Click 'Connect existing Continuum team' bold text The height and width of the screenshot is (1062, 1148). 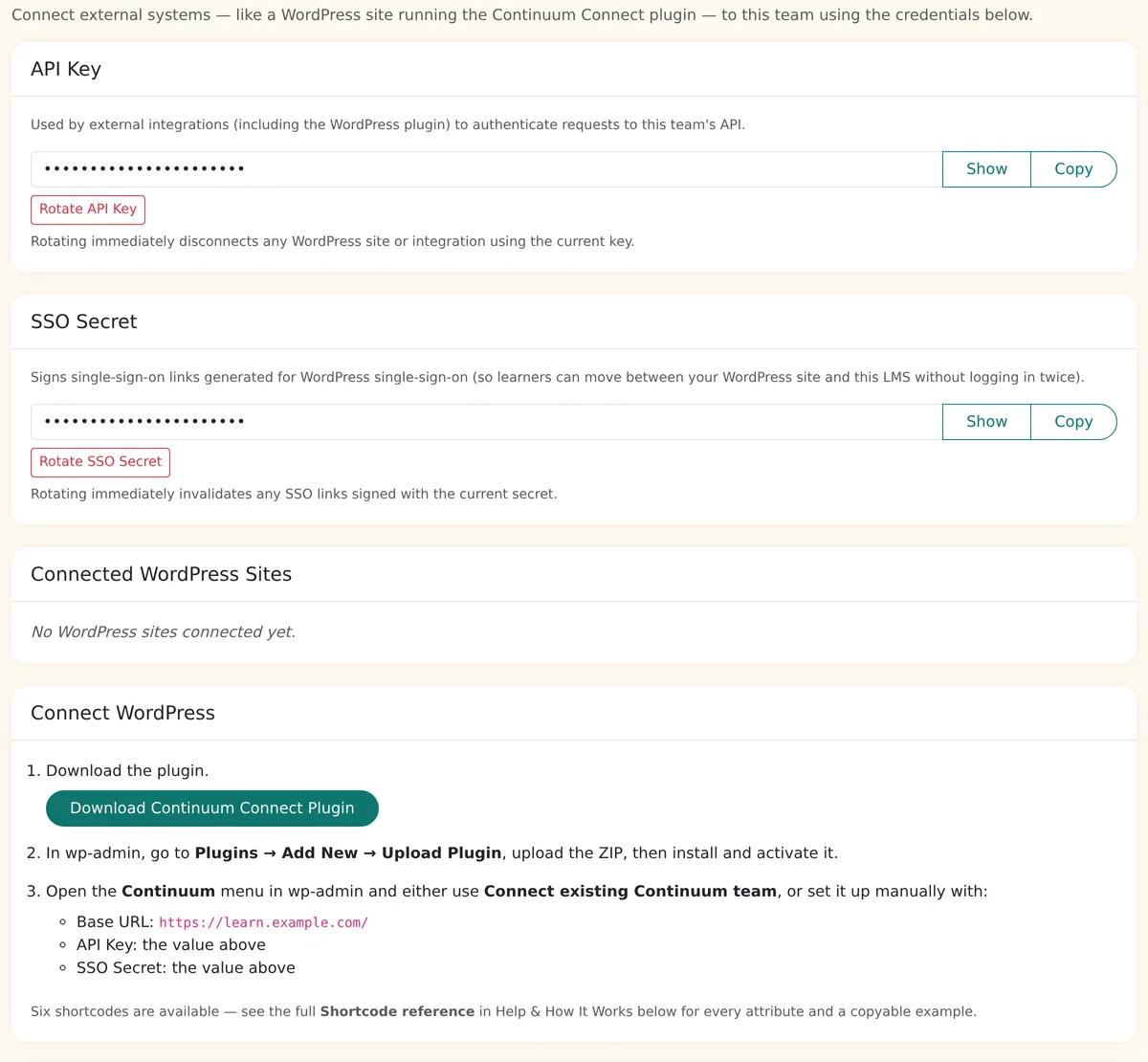click(x=630, y=892)
